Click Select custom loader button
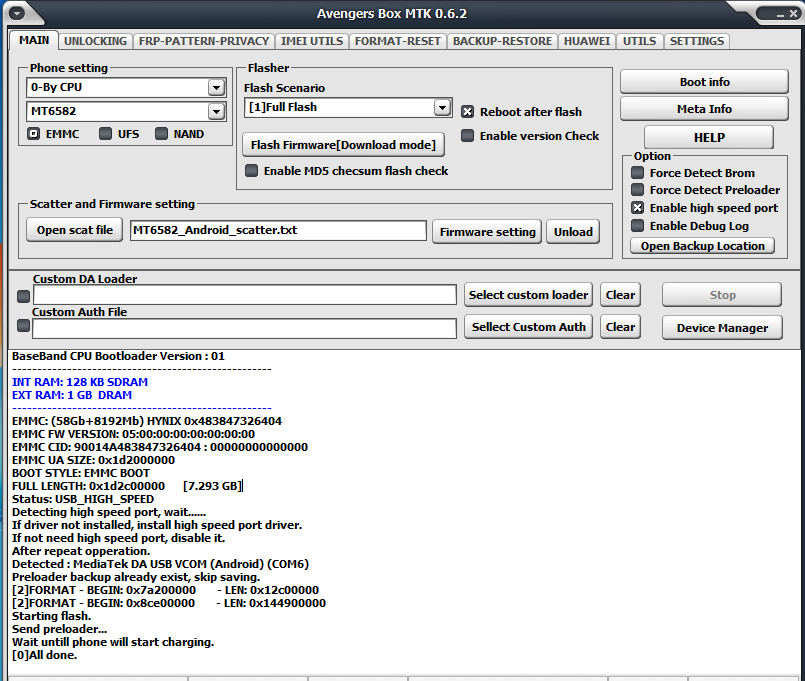 tap(528, 295)
